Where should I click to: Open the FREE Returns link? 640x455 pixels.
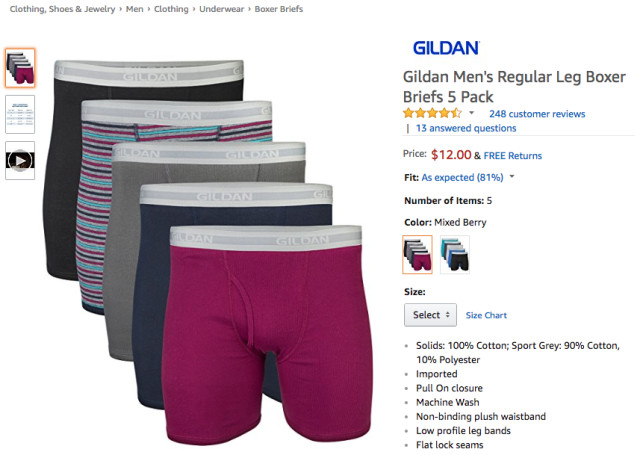coord(513,155)
